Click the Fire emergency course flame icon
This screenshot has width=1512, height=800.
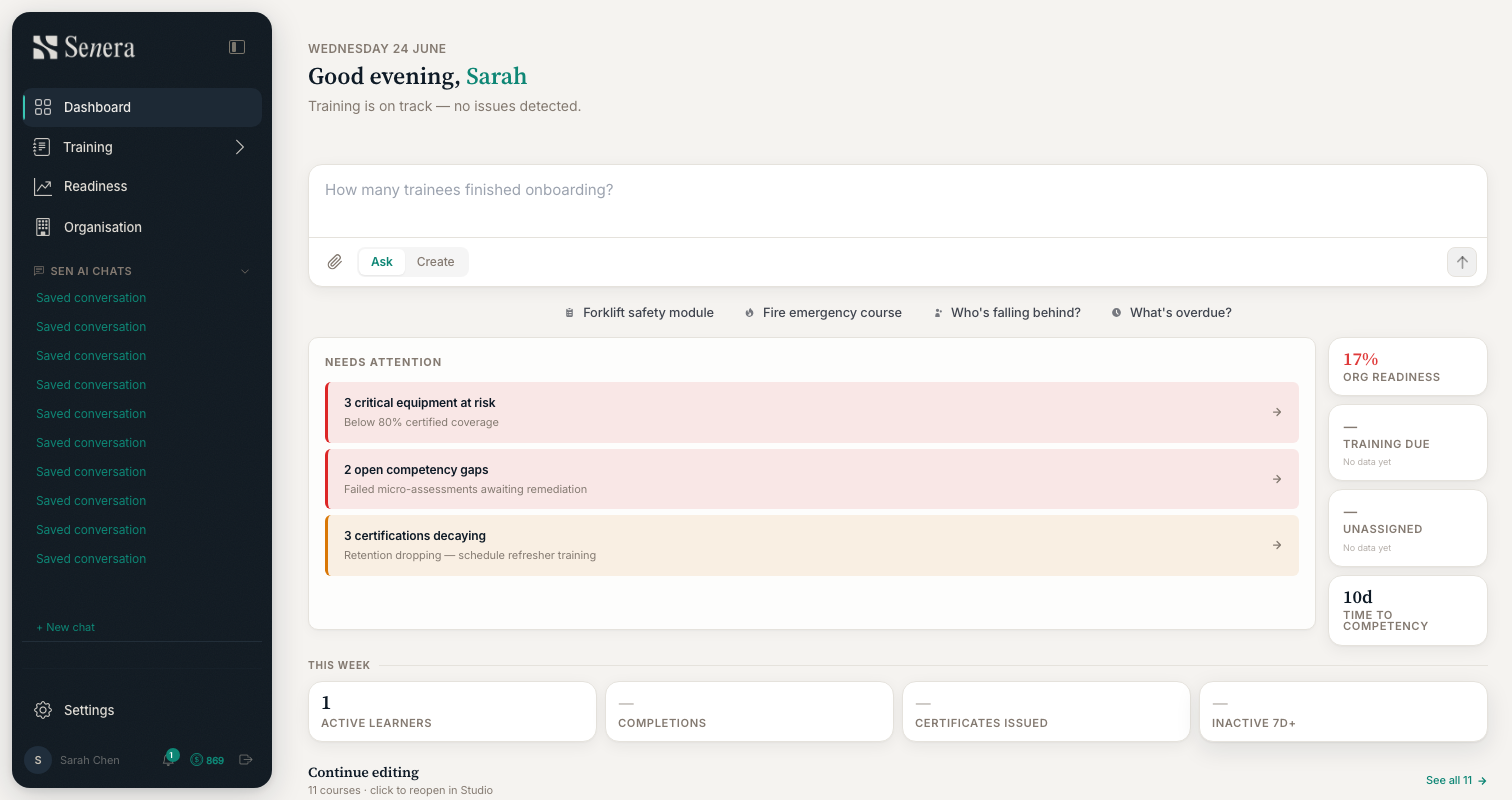pyautogui.click(x=750, y=313)
